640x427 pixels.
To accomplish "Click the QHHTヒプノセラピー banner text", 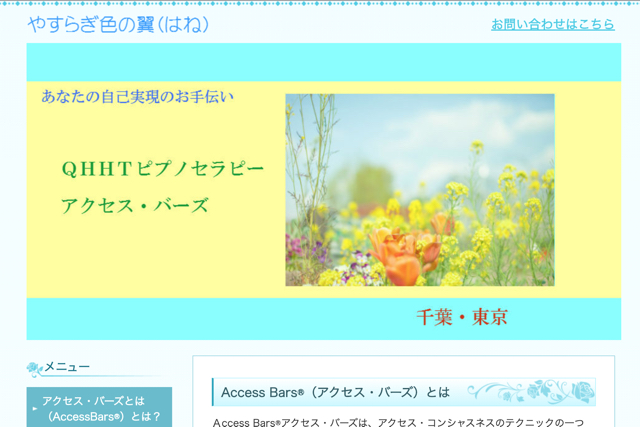I will 162,169.
